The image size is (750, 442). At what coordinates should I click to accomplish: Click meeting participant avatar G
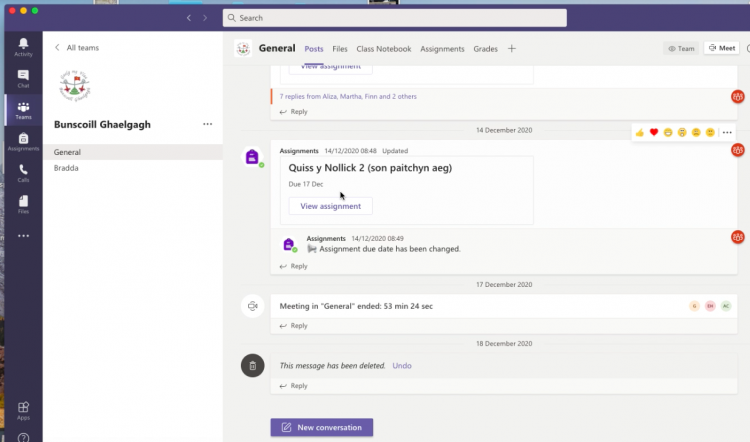[695, 306]
